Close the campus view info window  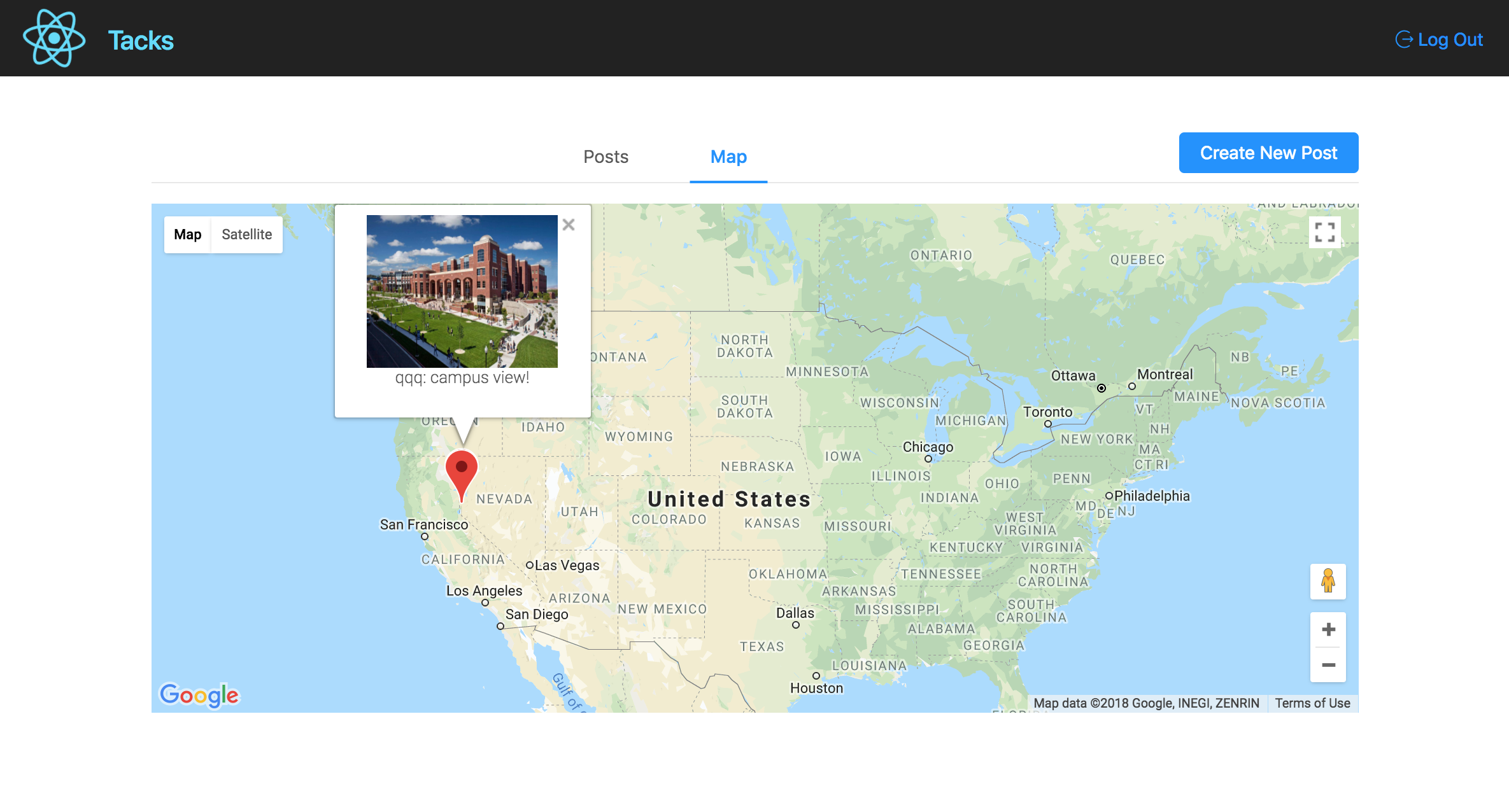[569, 225]
